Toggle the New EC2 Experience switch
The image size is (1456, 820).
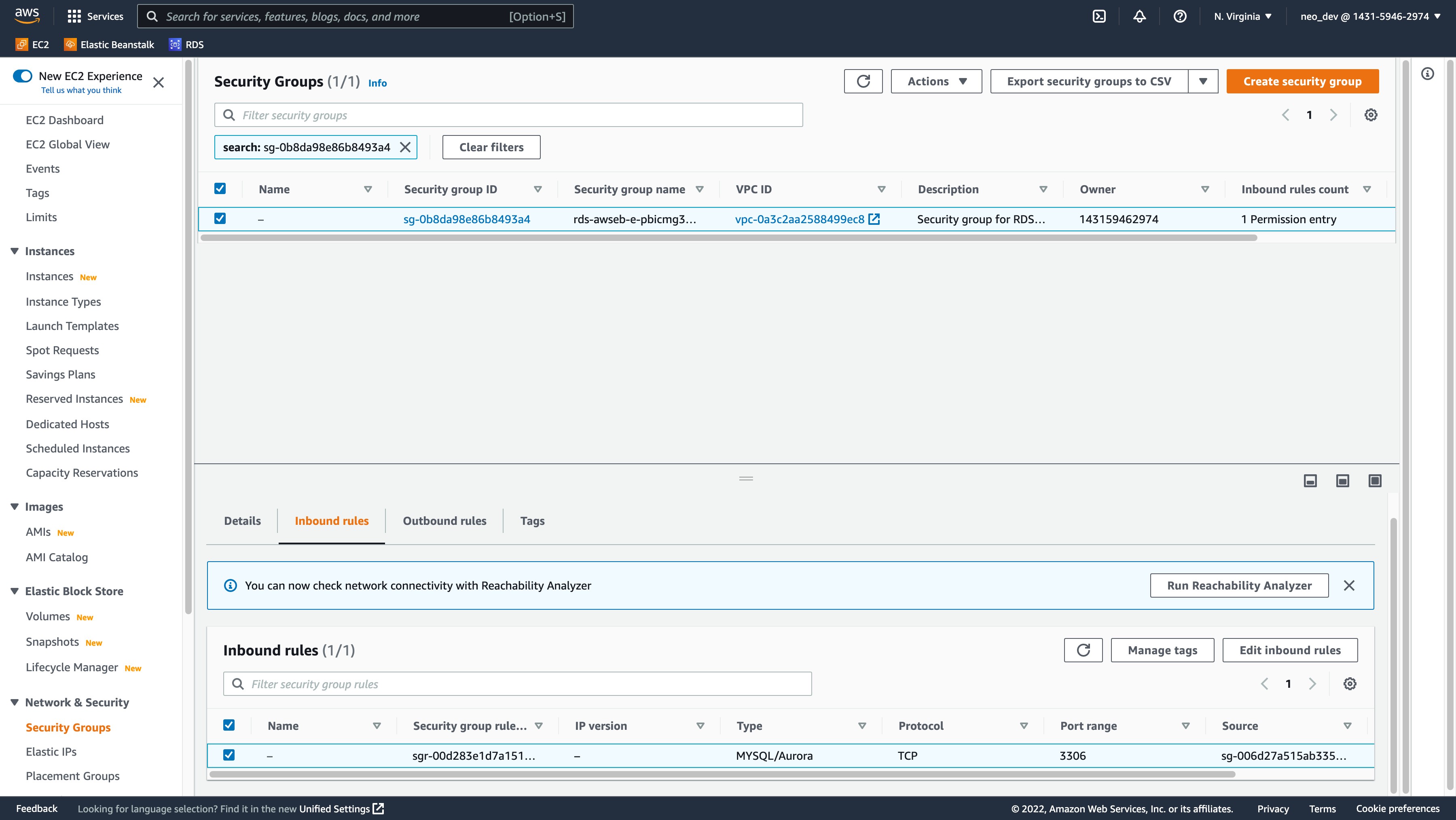pyautogui.click(x=23, y=76)
